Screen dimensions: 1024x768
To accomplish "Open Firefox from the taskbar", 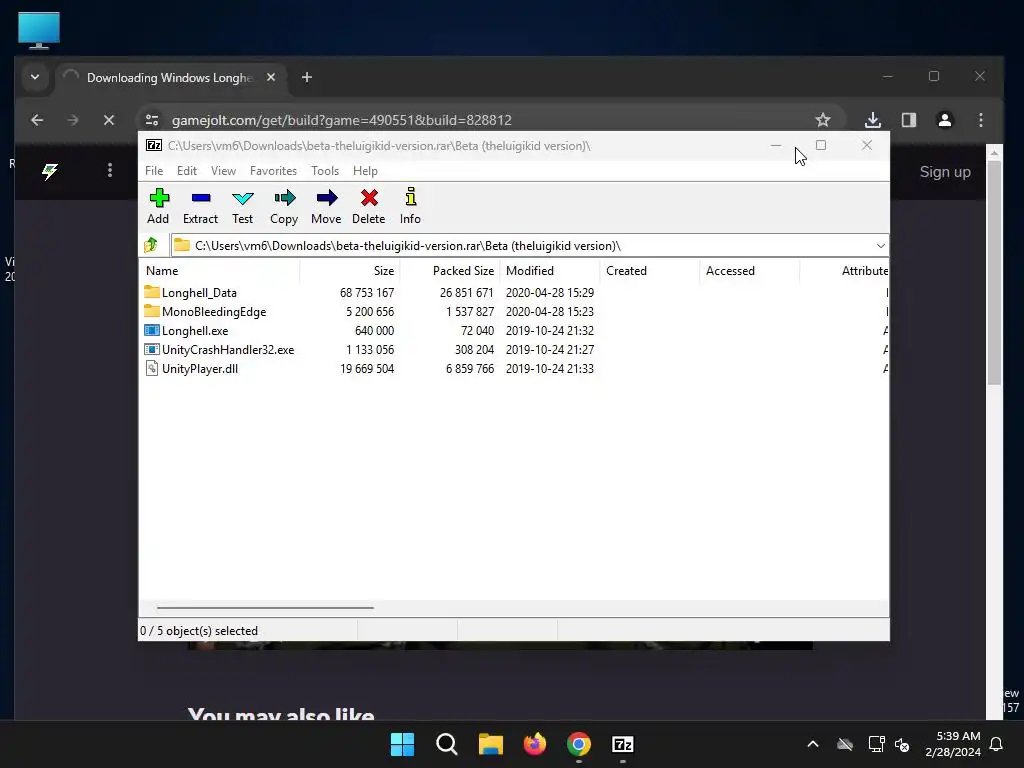I will pos(535,744).
